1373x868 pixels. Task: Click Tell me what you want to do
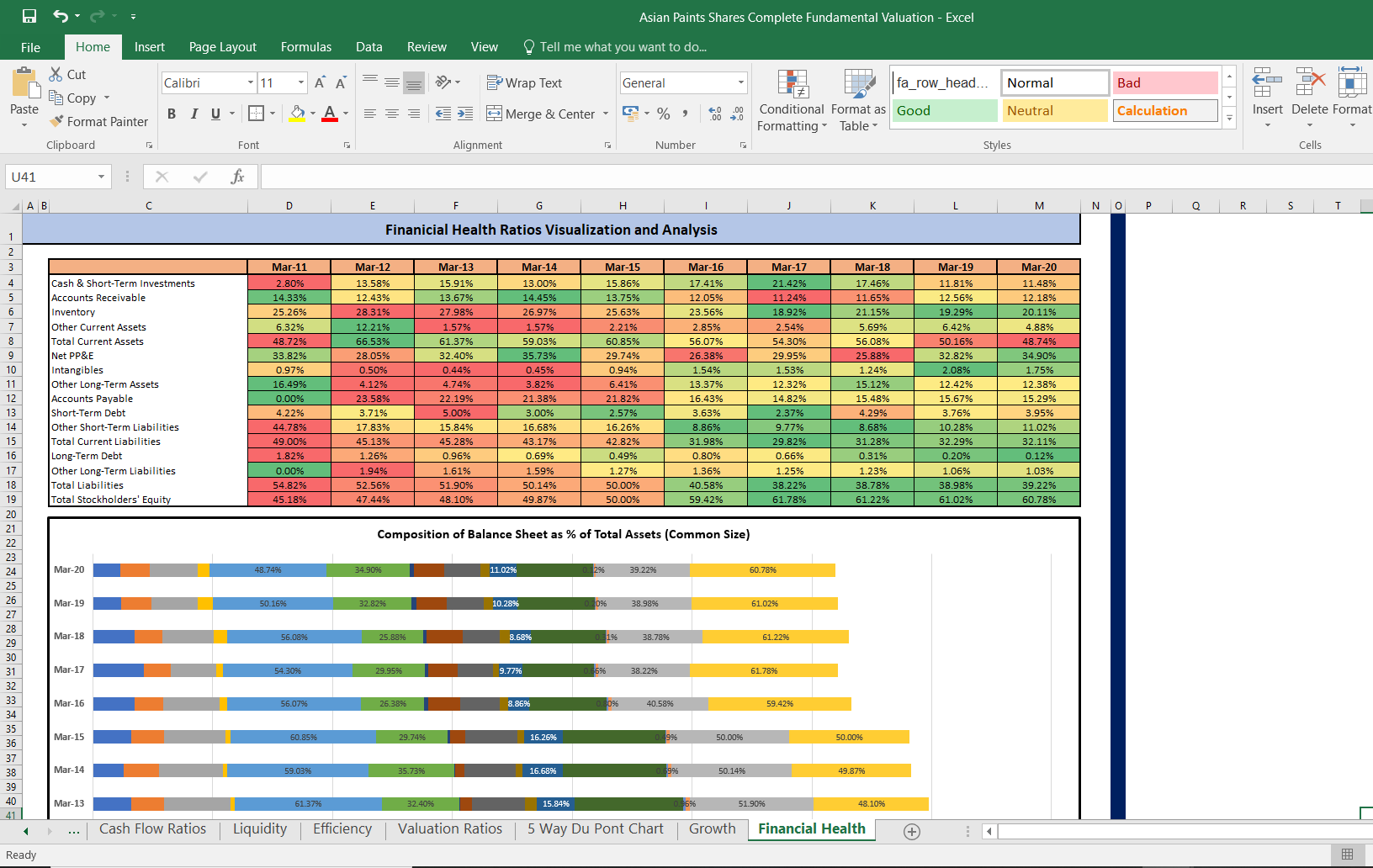coord(615,47)
